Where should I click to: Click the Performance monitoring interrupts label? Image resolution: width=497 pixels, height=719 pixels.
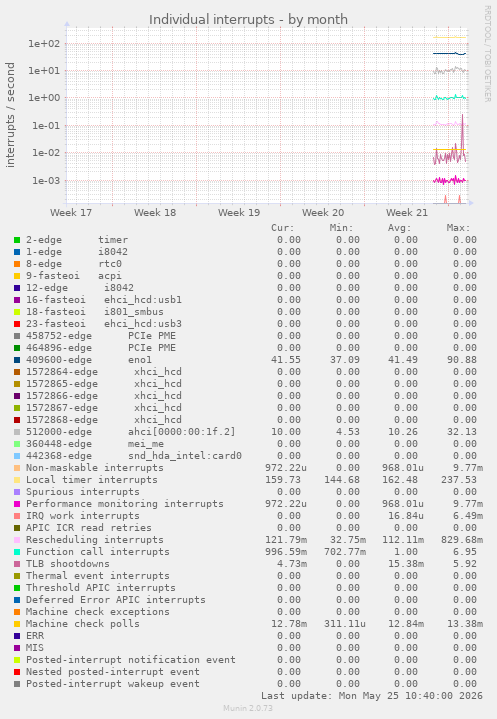(125, 504)
